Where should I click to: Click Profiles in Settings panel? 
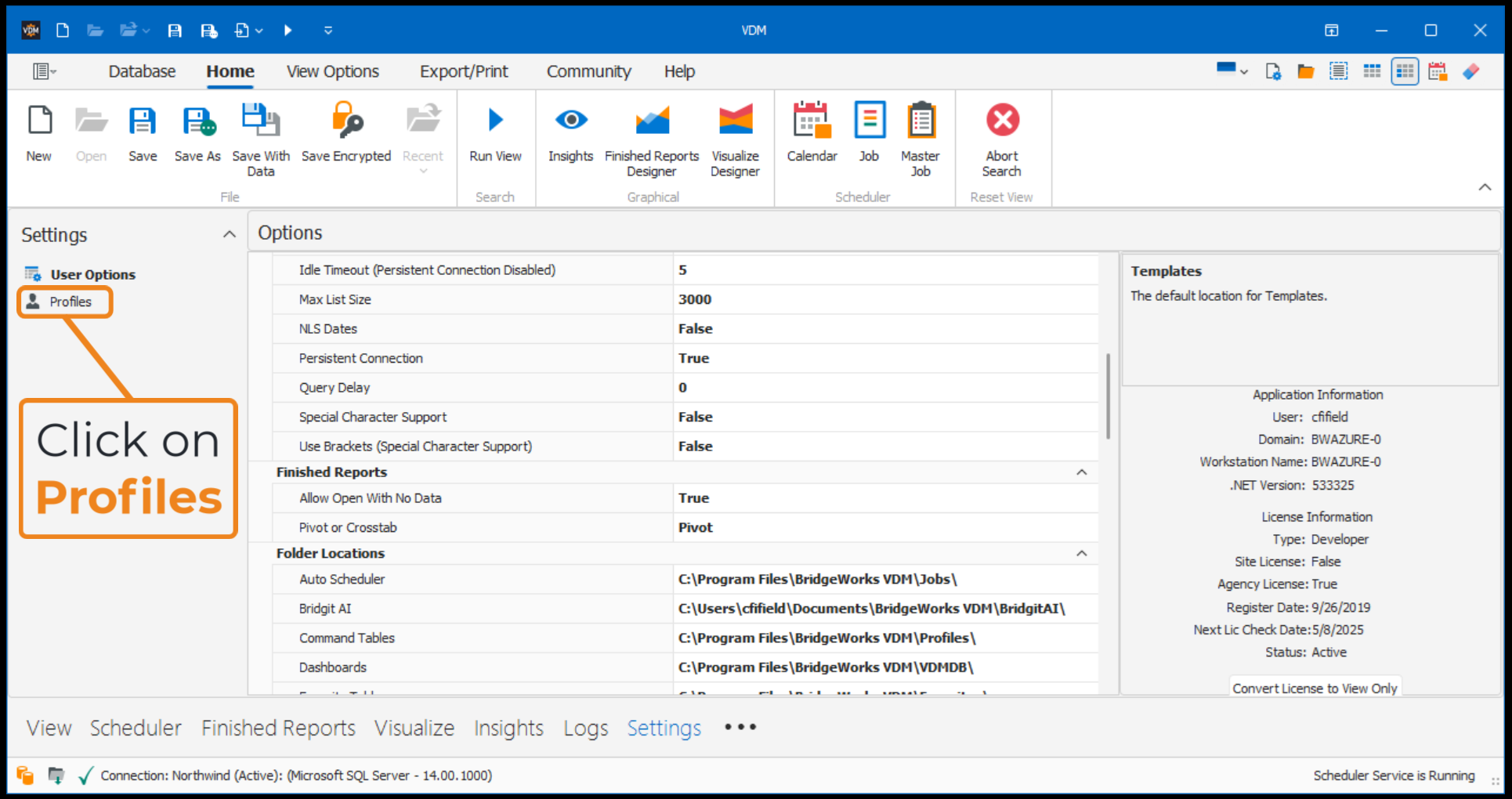(x=71, y=302)
